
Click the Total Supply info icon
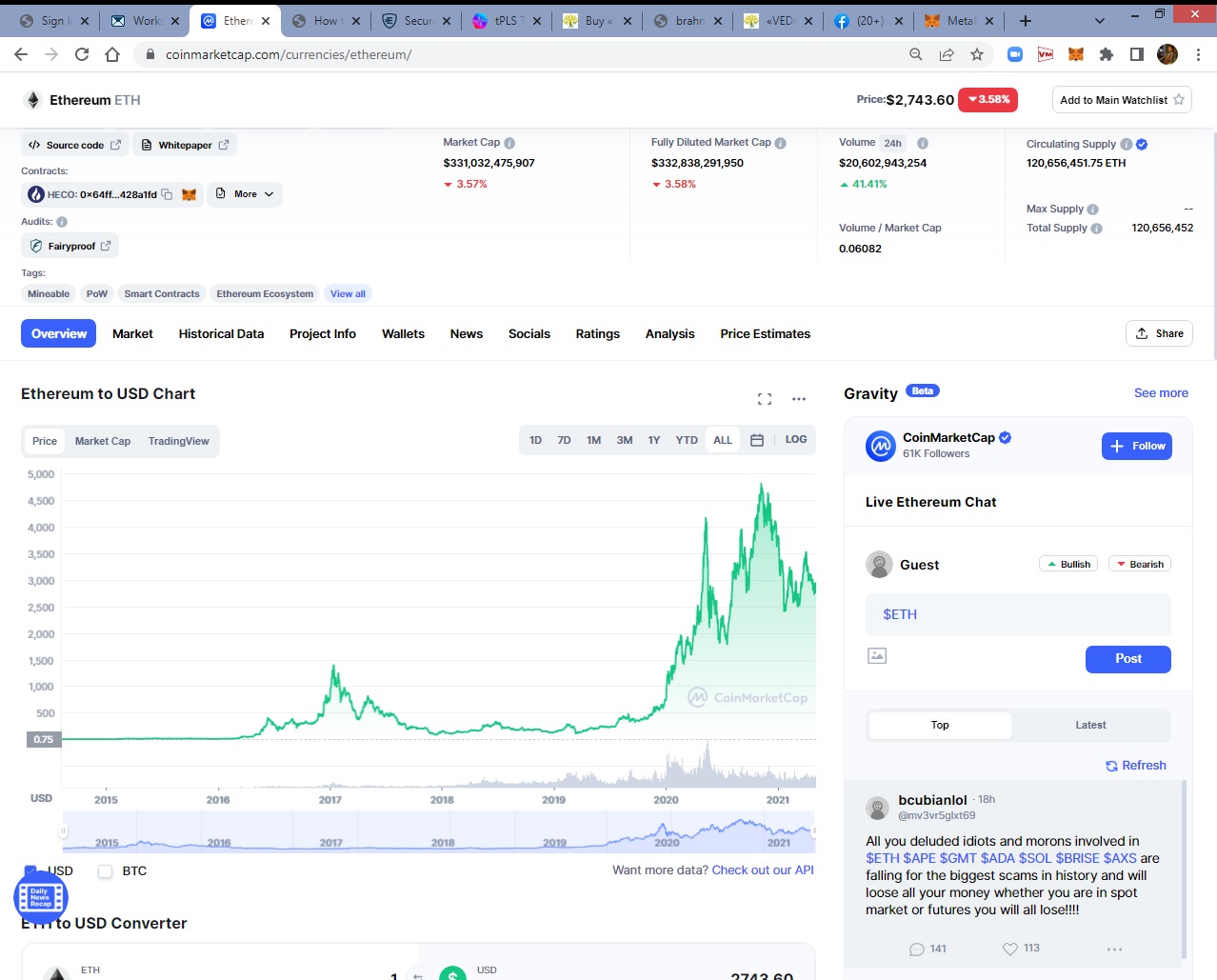pyautogui.click(x=1096, y=229)
